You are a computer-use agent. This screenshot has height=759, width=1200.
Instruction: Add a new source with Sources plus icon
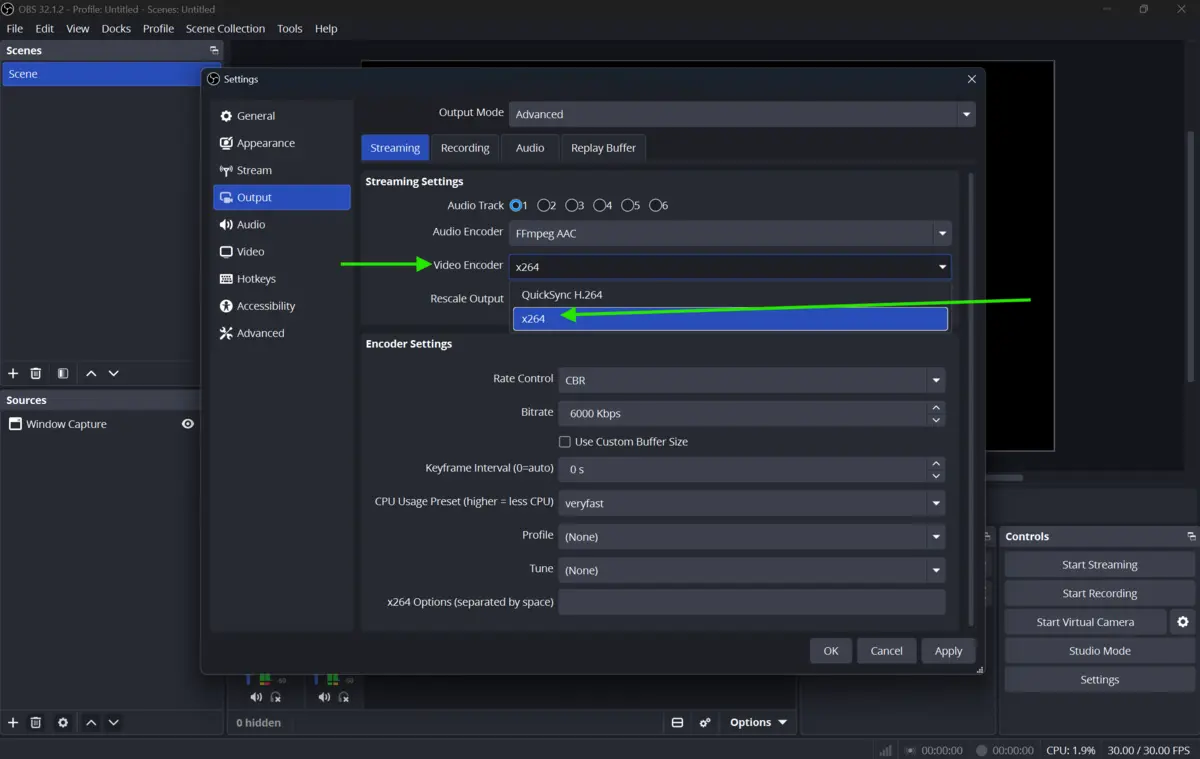(13, 722)
